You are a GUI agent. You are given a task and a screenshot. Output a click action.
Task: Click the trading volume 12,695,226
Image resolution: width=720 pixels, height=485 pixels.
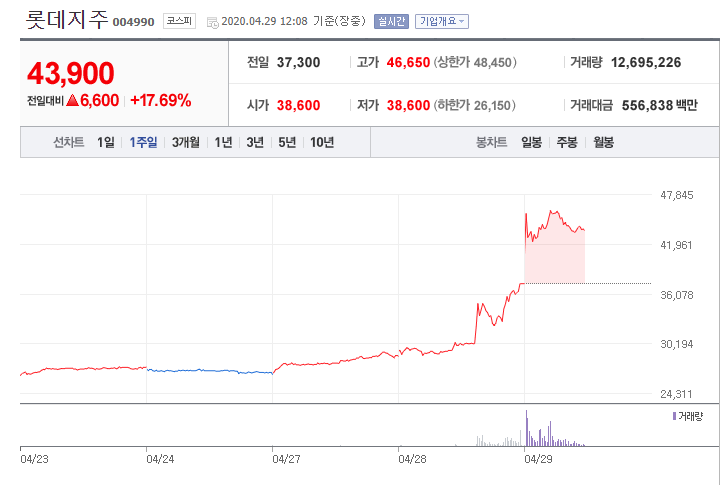(646, 62)
